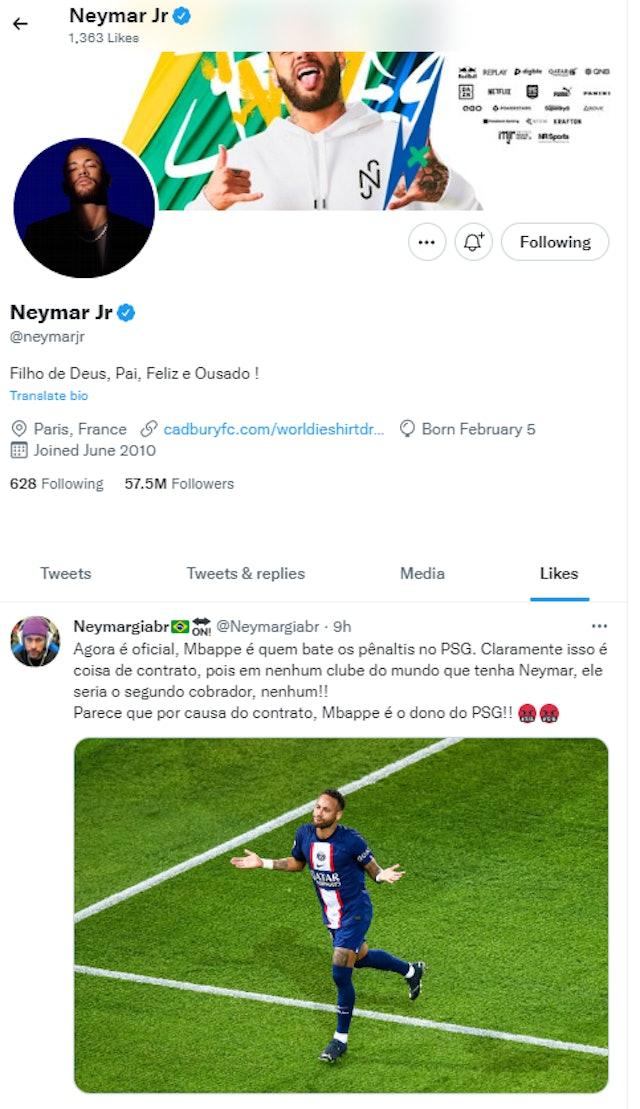
Task: Click the Joined June 2010 calendar icon
Action: pos(18,450)
